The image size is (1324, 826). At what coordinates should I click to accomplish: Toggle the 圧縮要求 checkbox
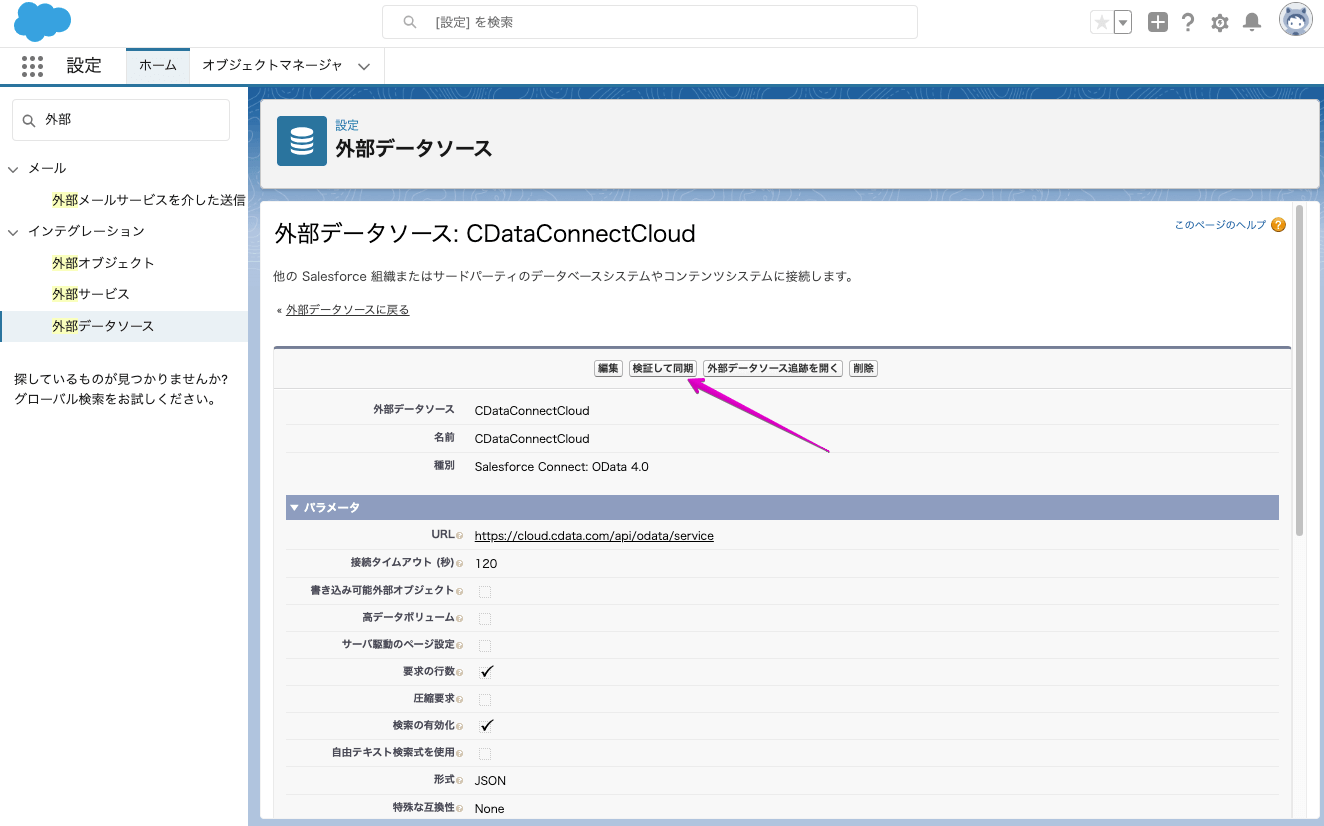(x=485, y=699)
